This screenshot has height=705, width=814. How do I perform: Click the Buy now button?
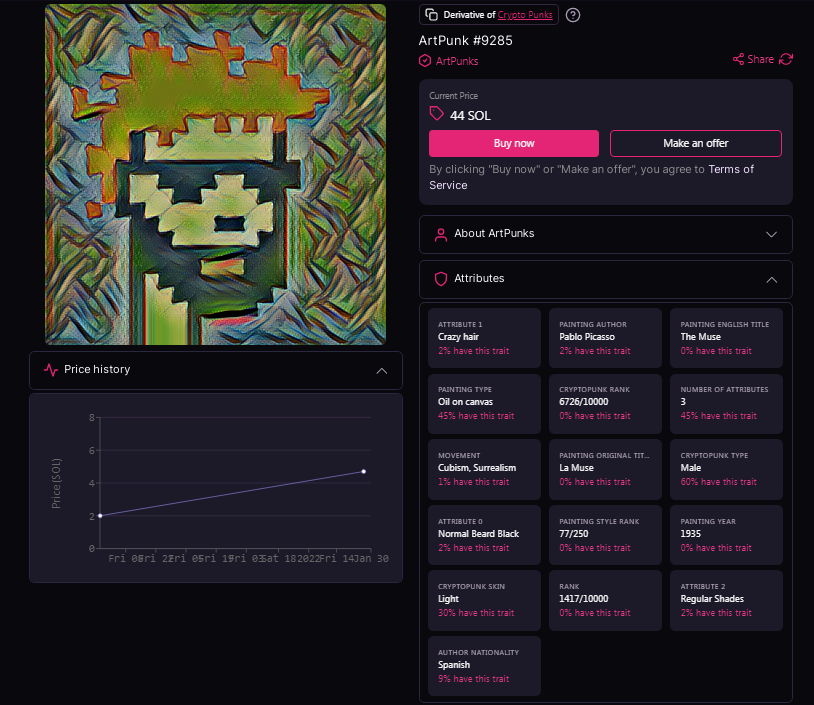click(x=514, y=143)
